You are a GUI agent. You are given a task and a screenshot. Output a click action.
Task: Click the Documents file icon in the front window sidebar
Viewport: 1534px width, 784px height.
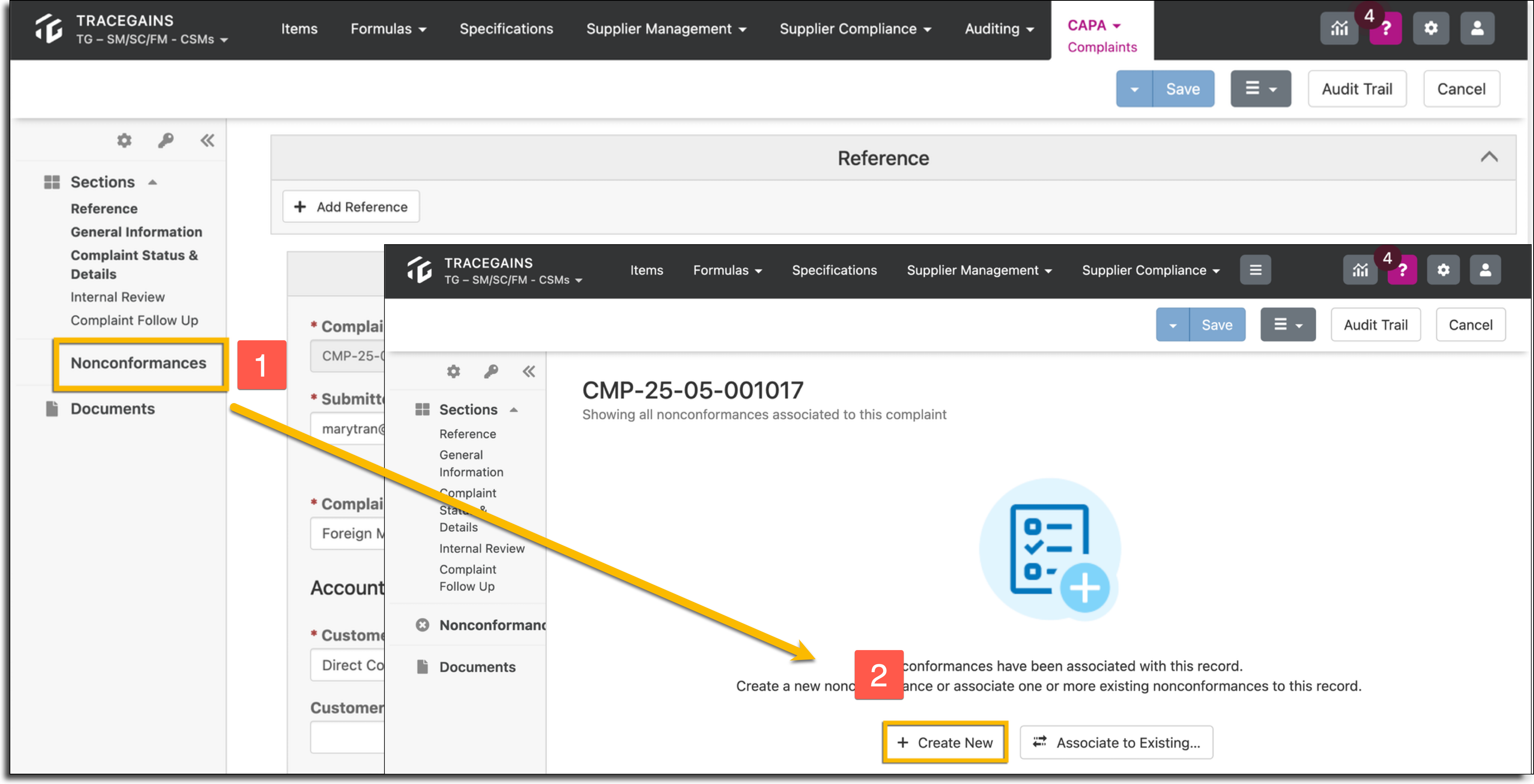pyautogui.click(x=422, y=667)
